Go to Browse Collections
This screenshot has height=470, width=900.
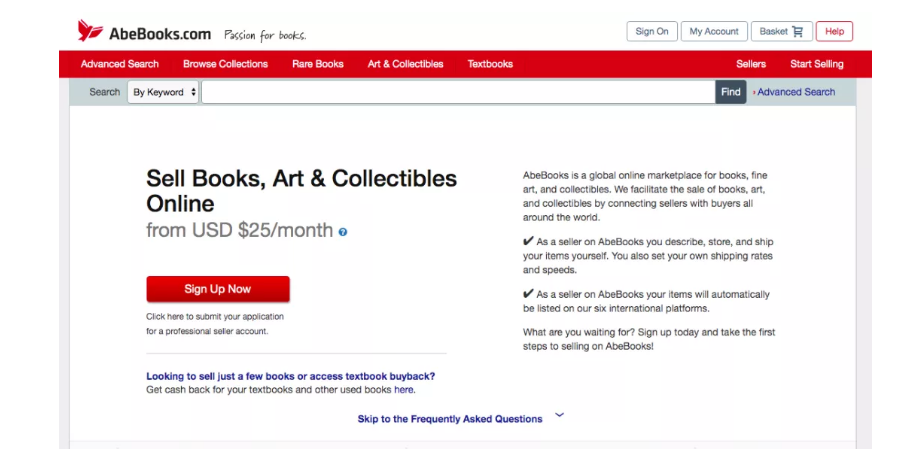click(x=225, y=64)
